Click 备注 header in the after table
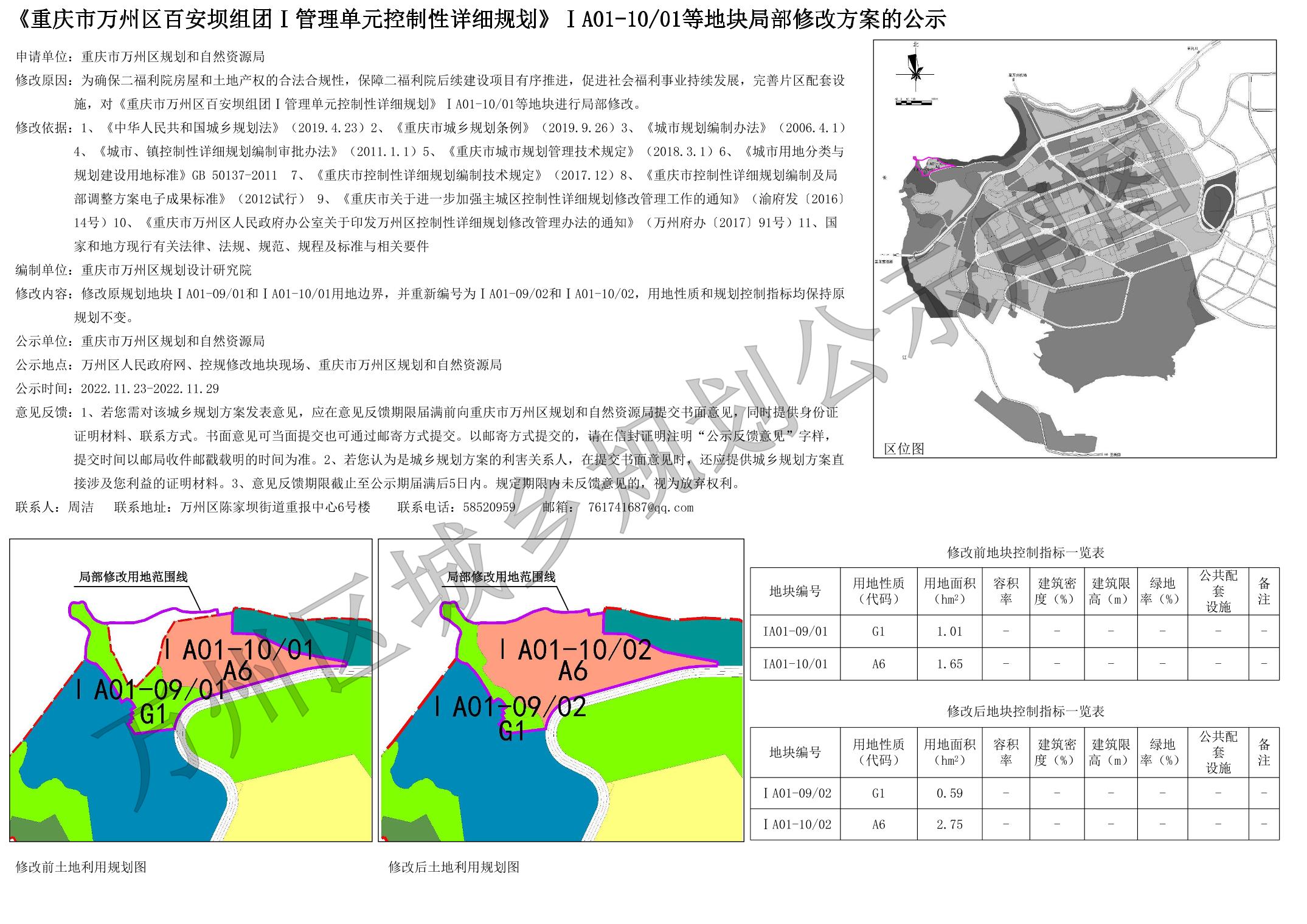The width and height of the screenshot is (1307, 924). click(x=1264, y=752)
